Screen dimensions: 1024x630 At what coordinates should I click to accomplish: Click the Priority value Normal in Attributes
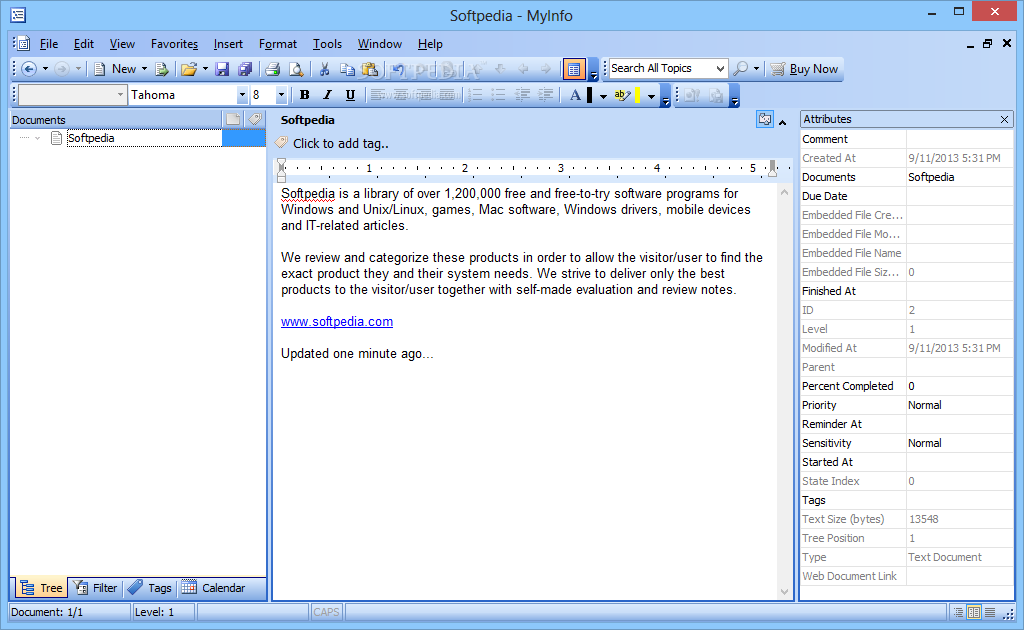[x=925, y=405]
